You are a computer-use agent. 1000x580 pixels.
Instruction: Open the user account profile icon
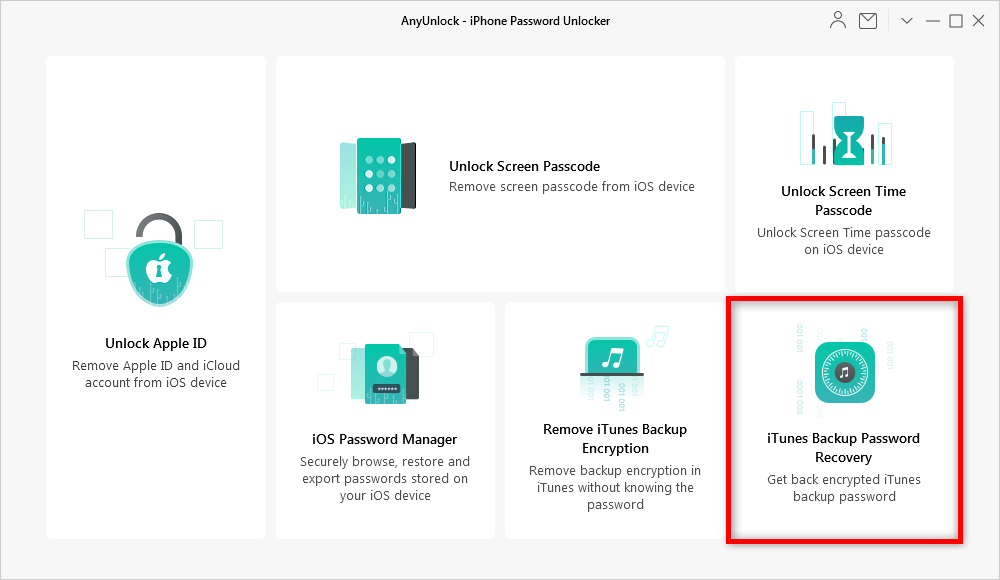837,20
